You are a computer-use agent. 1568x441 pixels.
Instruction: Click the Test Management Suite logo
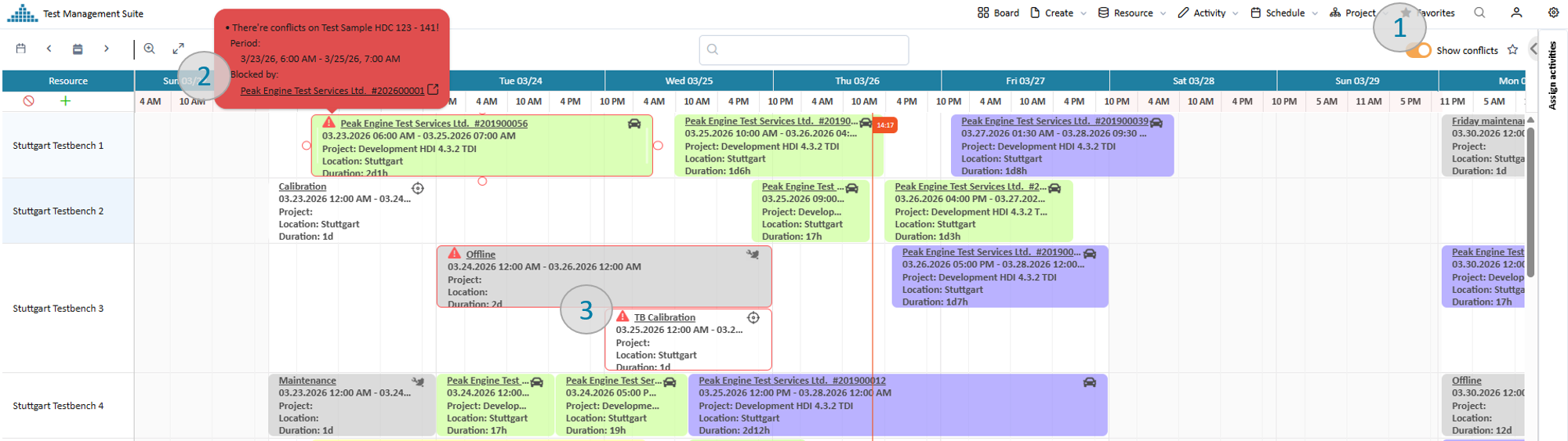pyautogui.click(x=22, y=13)
